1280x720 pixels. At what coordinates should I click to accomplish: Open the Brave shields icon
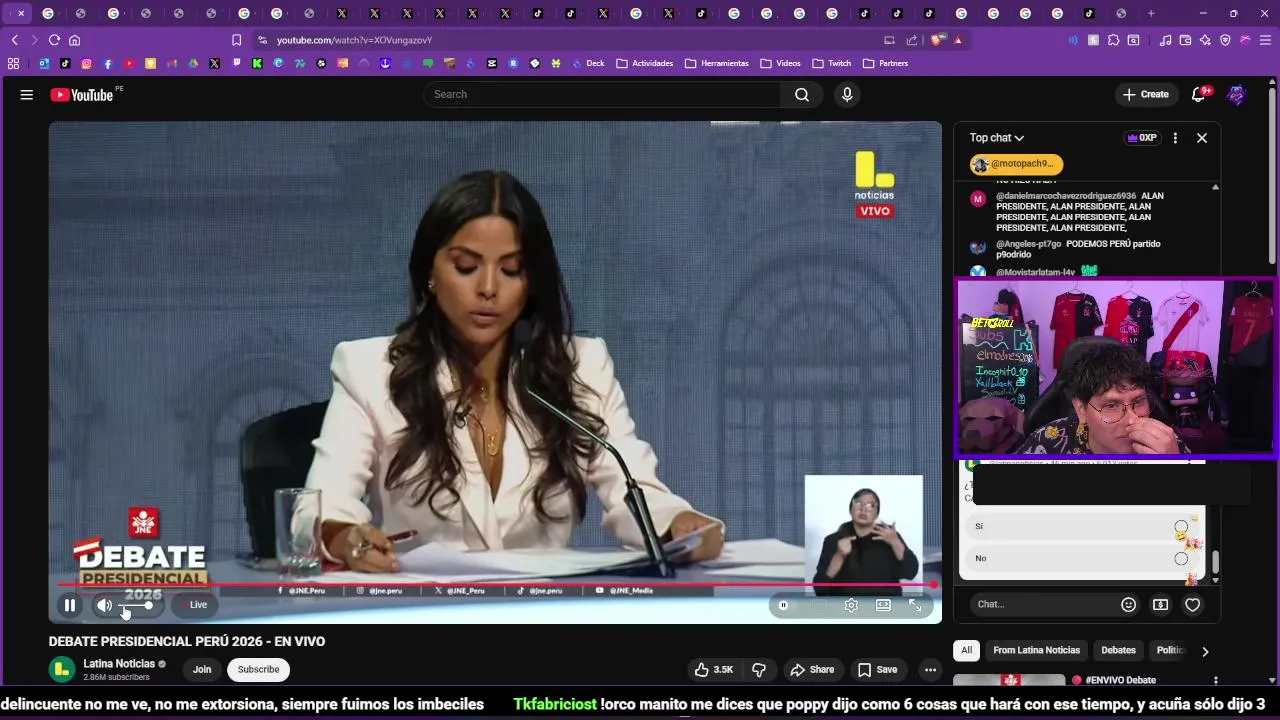tap(937, 40)
